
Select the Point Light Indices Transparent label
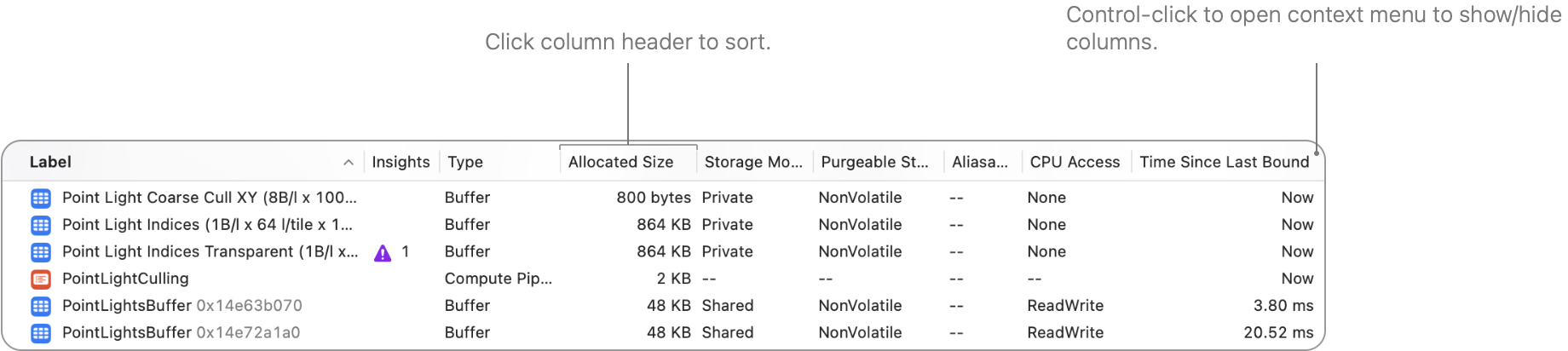pos(210,251)
